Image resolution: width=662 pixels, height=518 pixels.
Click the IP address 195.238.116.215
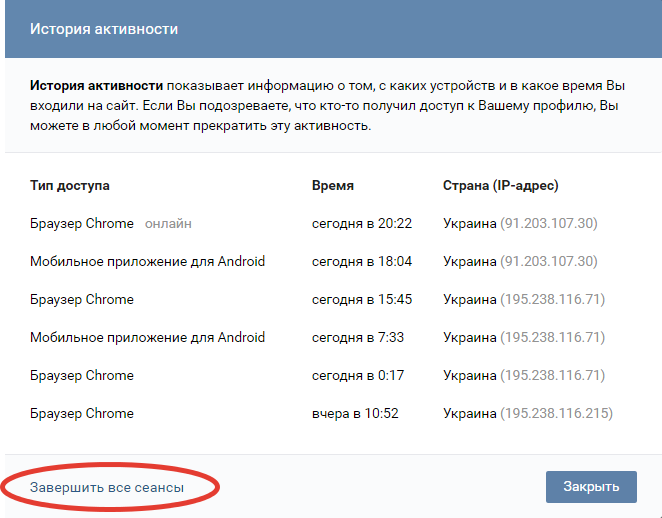coord(556,414)
